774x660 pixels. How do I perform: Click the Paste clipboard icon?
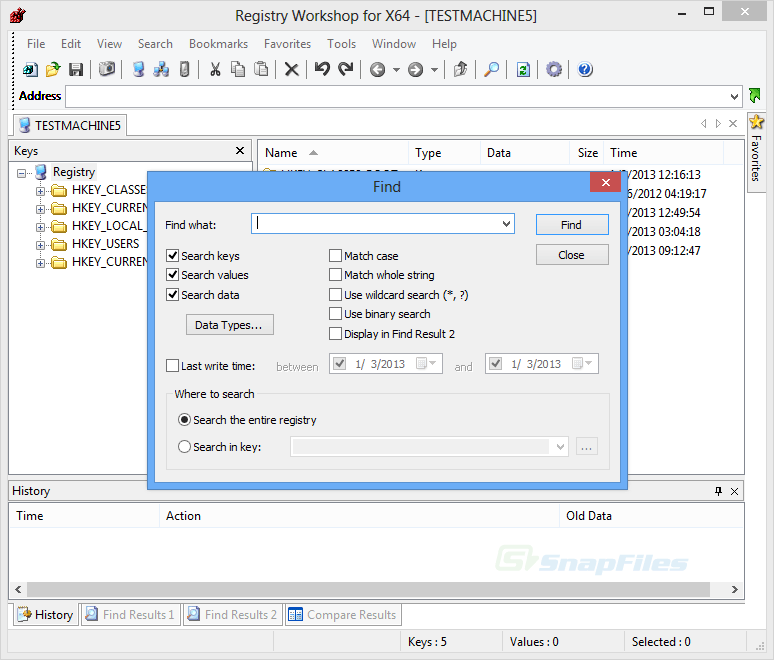(261, 69)
